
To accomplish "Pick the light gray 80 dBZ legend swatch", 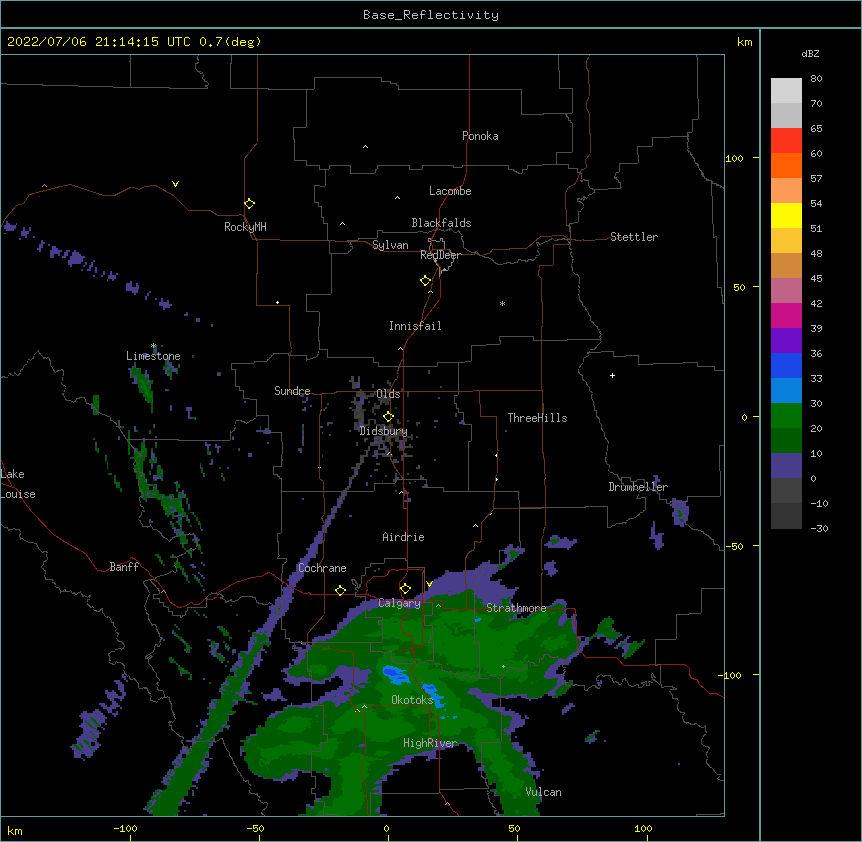I will pos(786,90).
